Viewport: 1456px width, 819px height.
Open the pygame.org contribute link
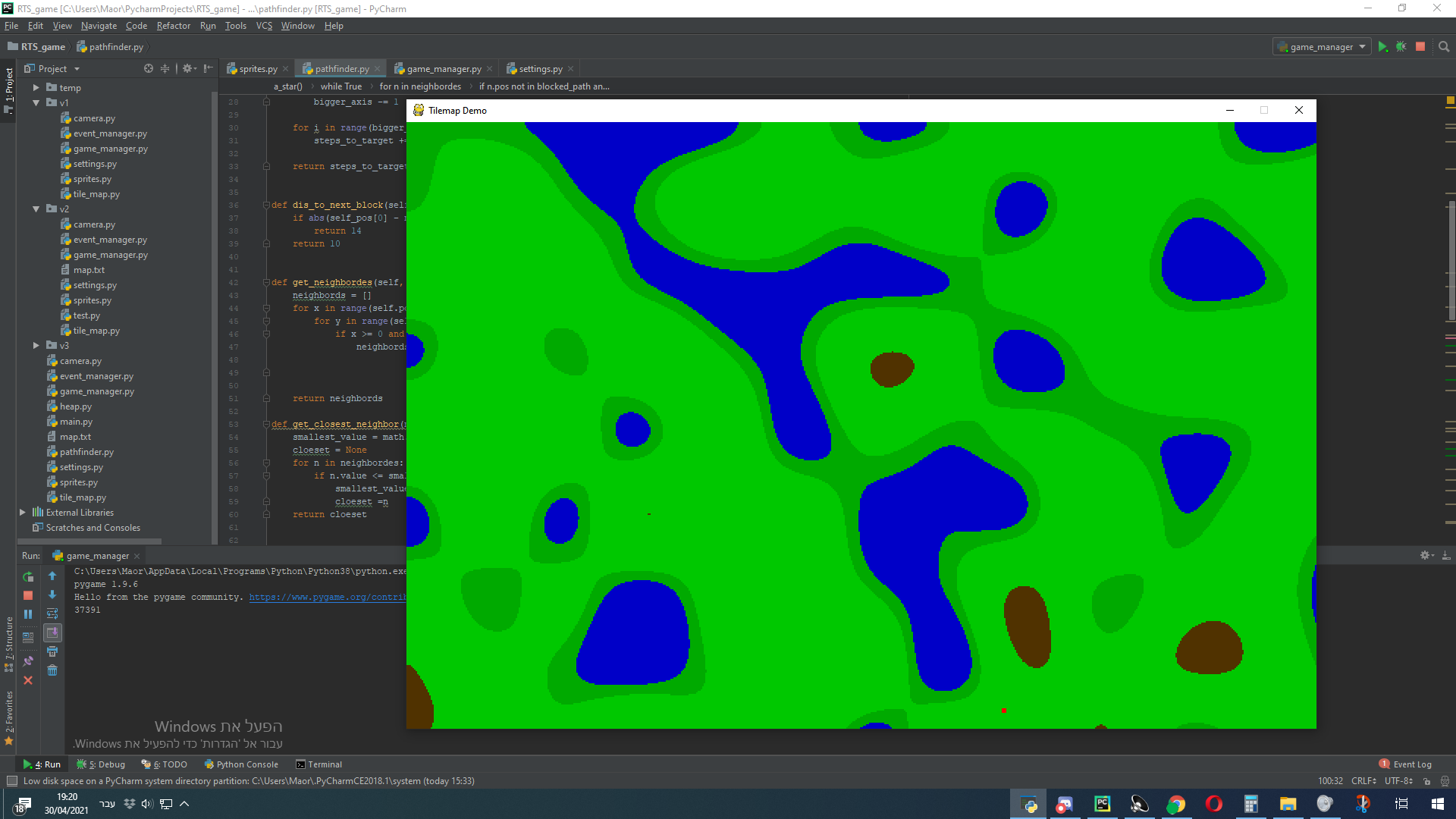click(x=328, y=598)
